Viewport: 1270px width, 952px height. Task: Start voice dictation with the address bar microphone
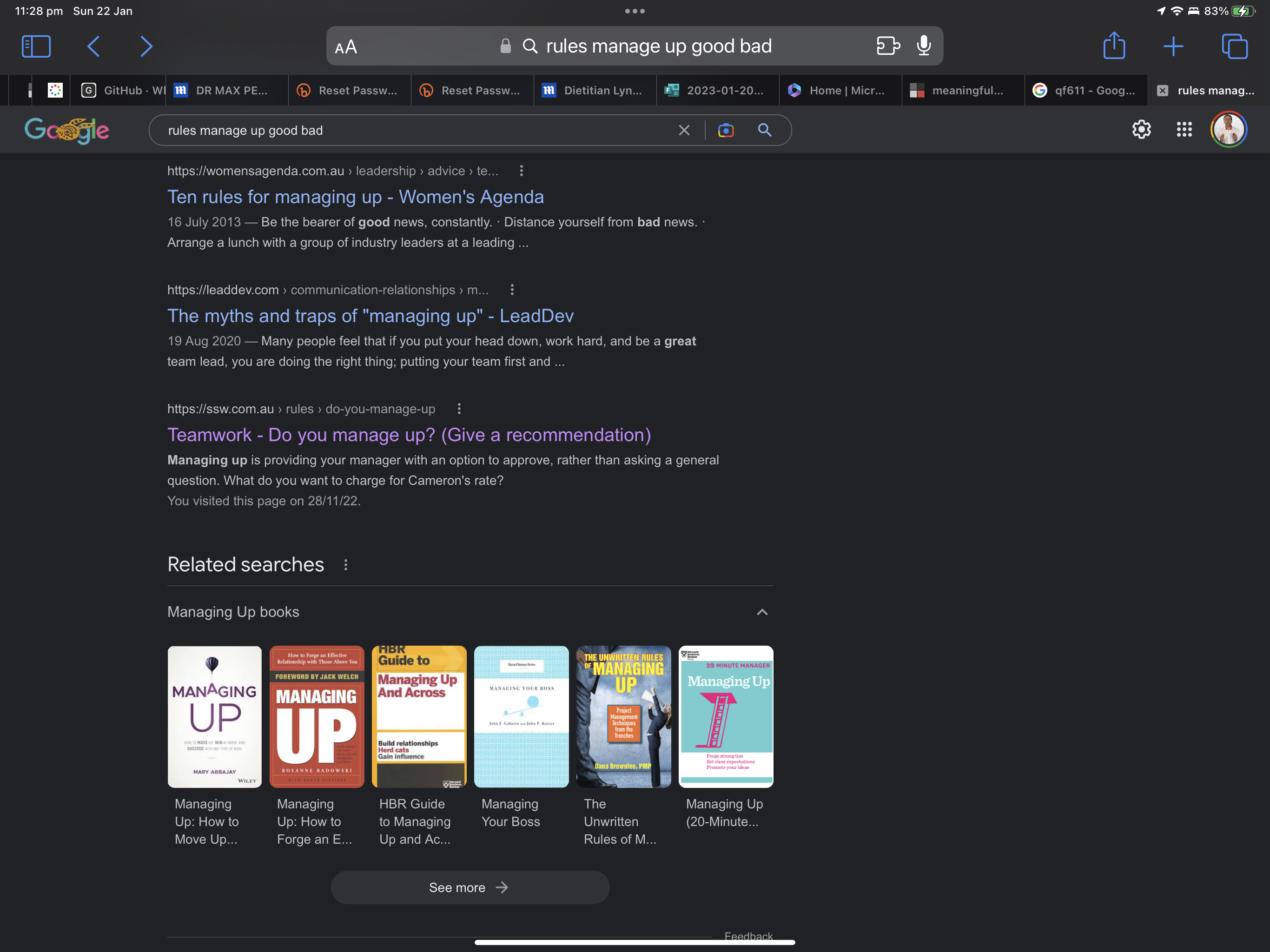pyautogui.click(x=924, y=46)
